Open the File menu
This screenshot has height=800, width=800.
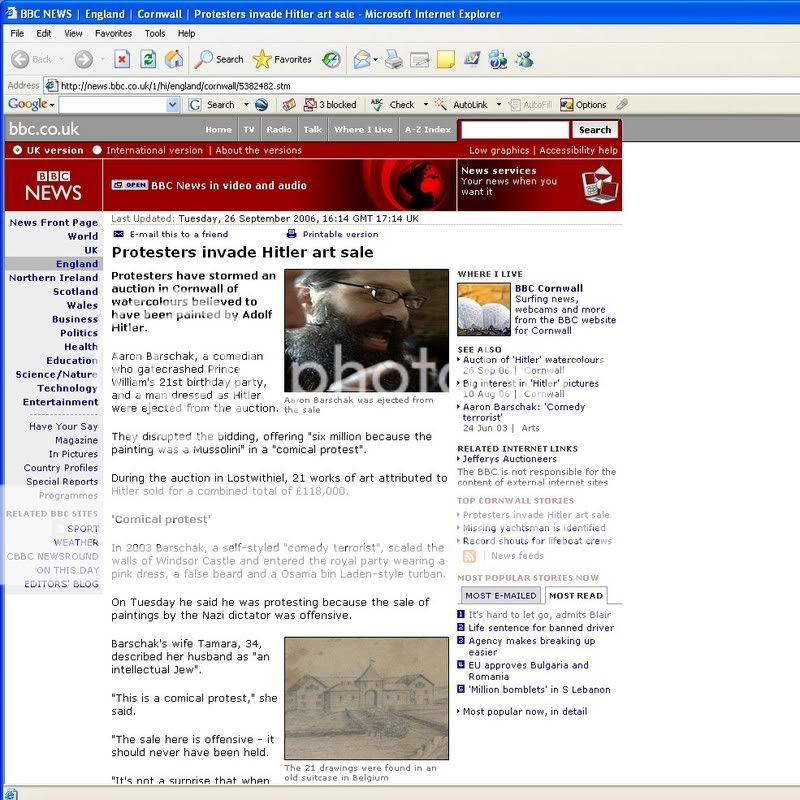tap(17, 33)
